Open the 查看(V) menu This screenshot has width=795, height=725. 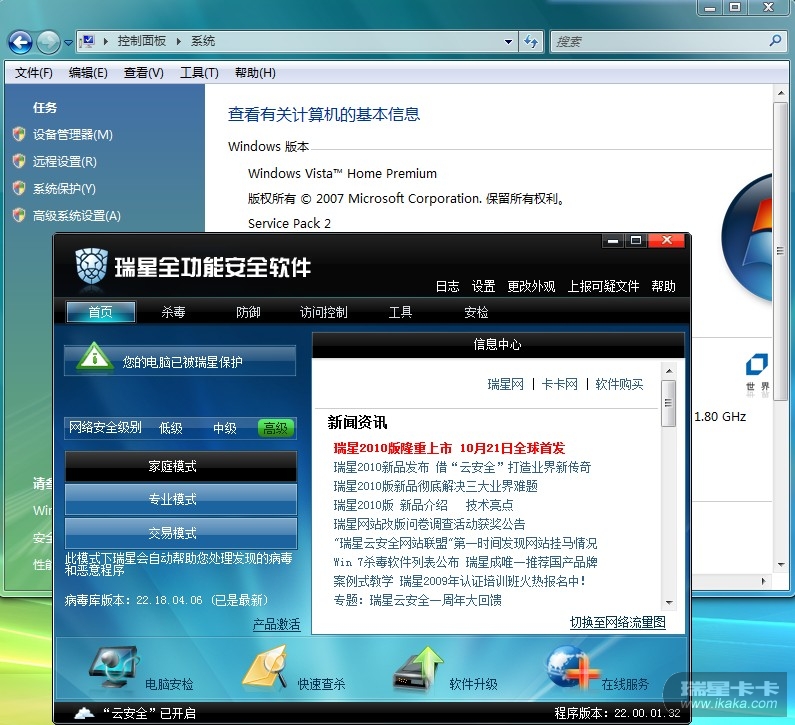(144, 73)
